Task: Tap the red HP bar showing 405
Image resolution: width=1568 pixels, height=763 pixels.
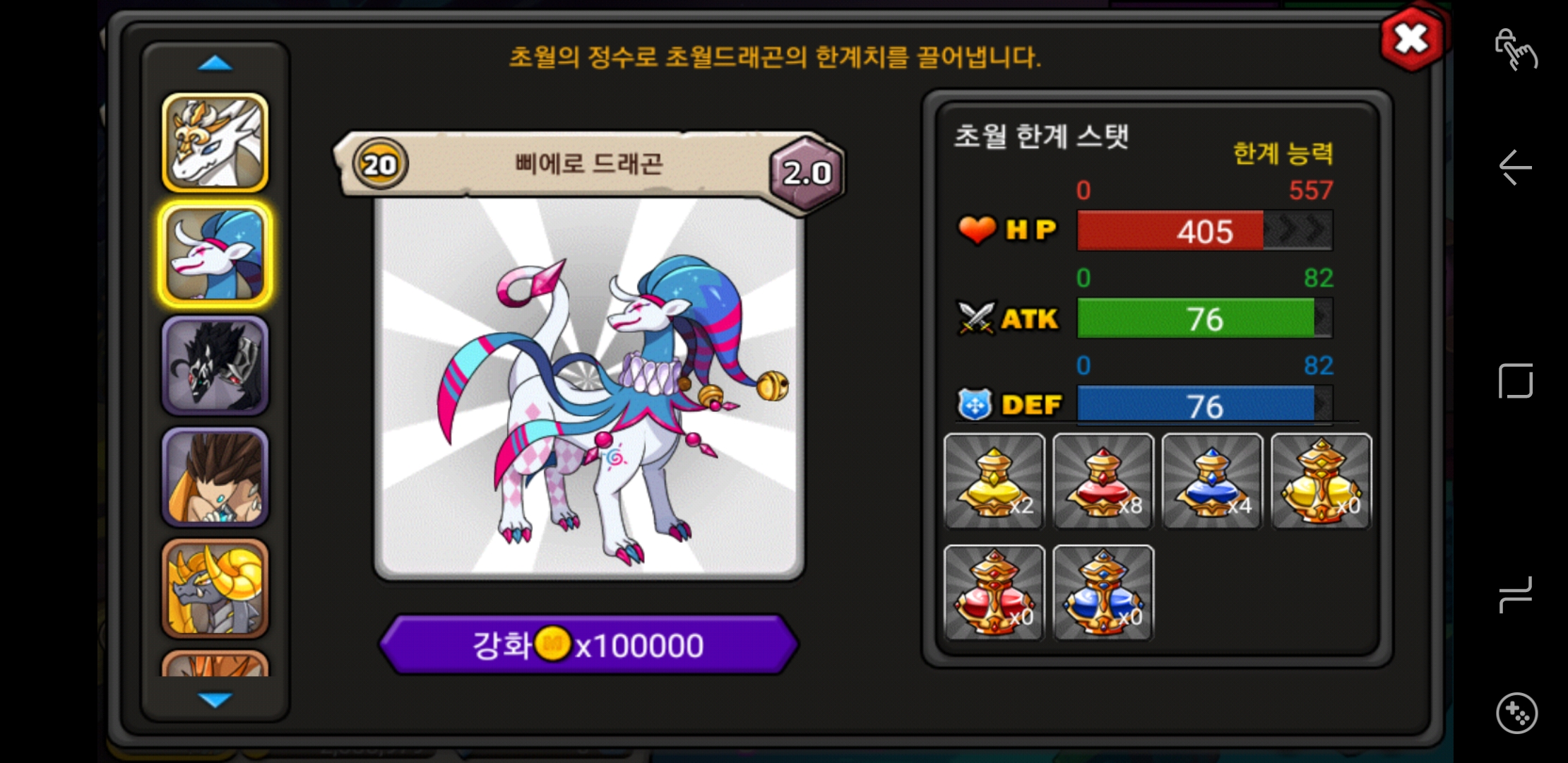Action: 1205,230
